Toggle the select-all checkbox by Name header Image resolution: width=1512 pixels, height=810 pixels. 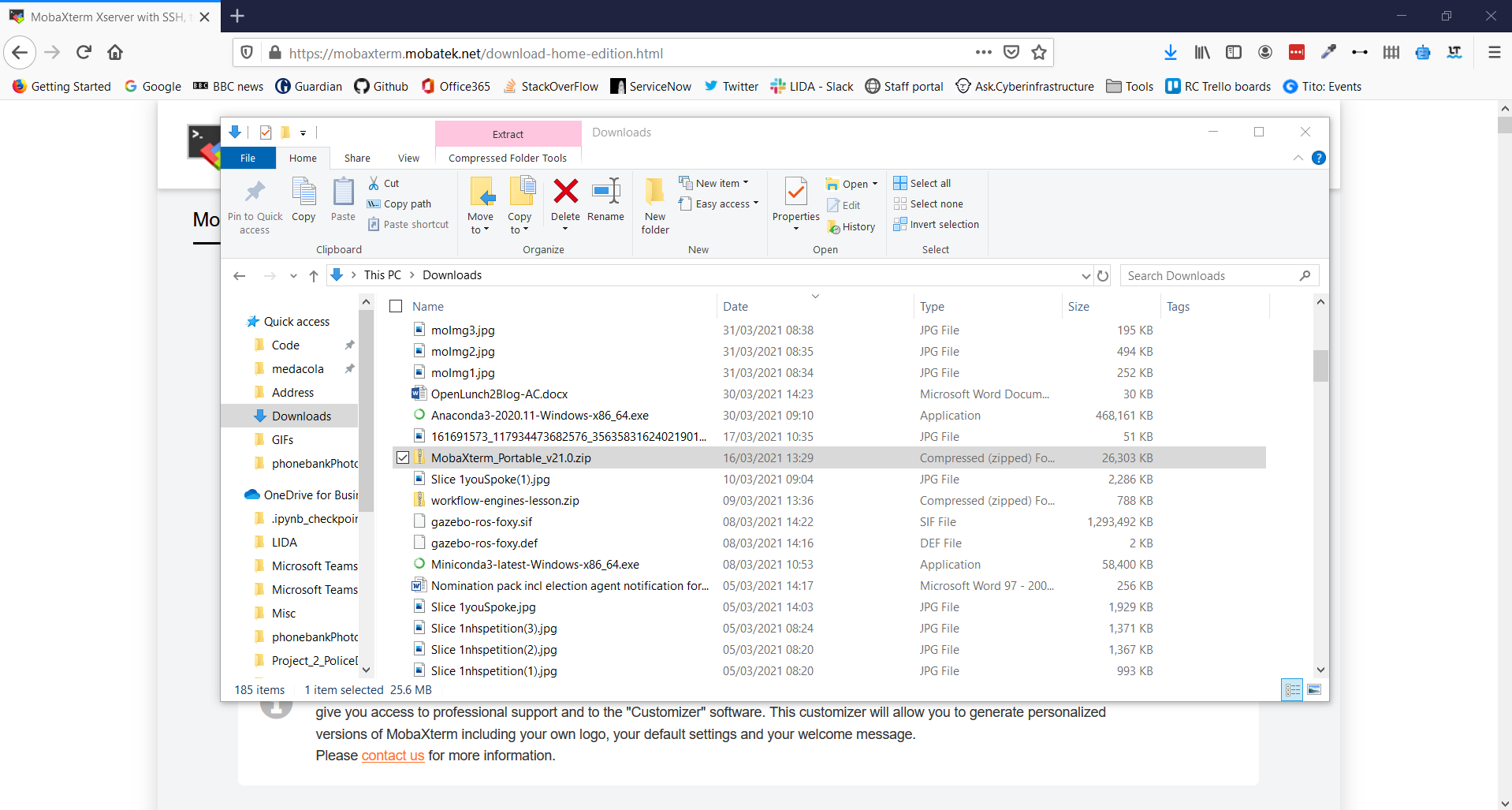pyautogui.click(x=397, y=306)
